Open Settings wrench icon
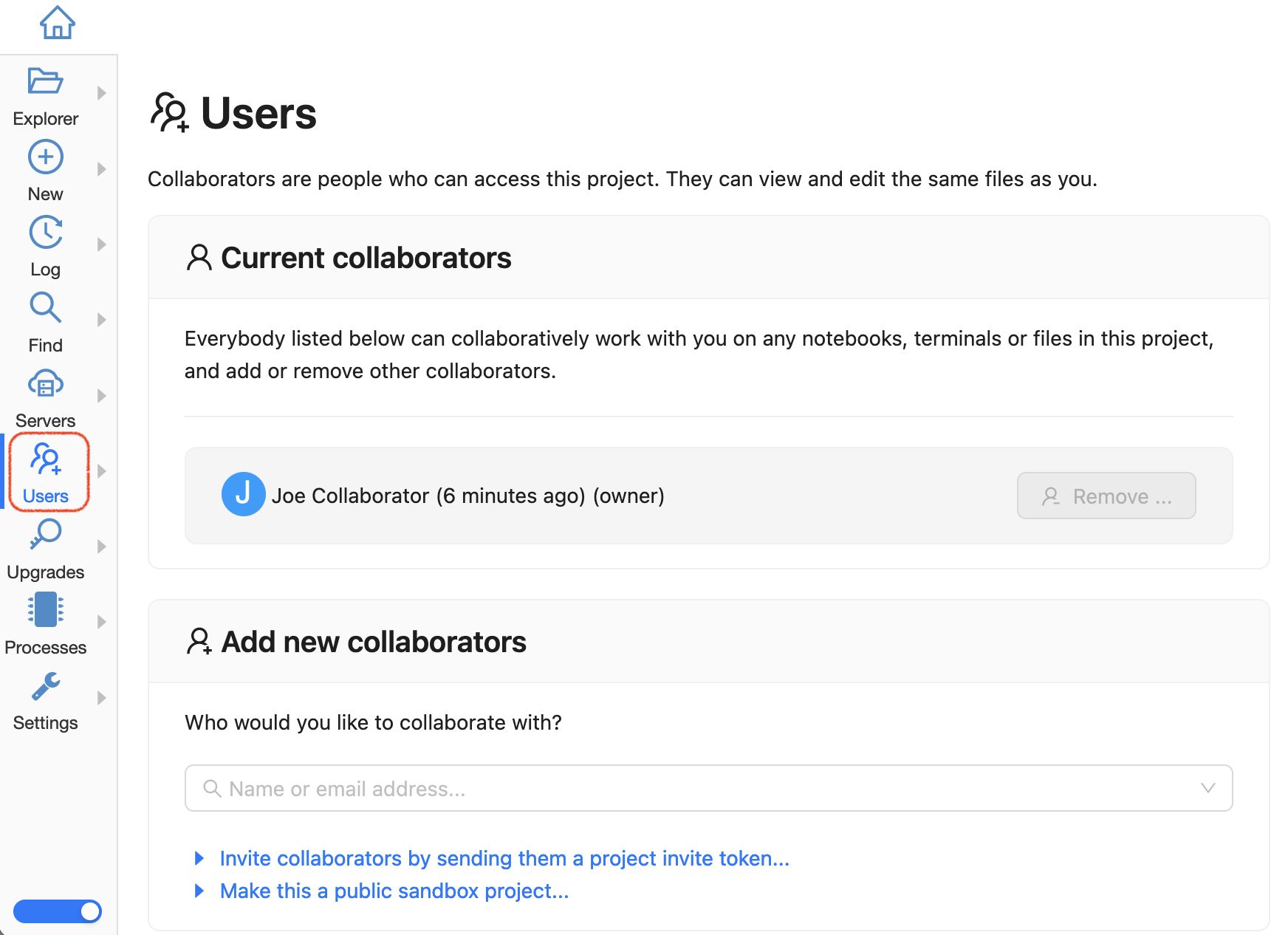Image resolution: width=1288 pixels, height=935 pixels. [45, 687]
